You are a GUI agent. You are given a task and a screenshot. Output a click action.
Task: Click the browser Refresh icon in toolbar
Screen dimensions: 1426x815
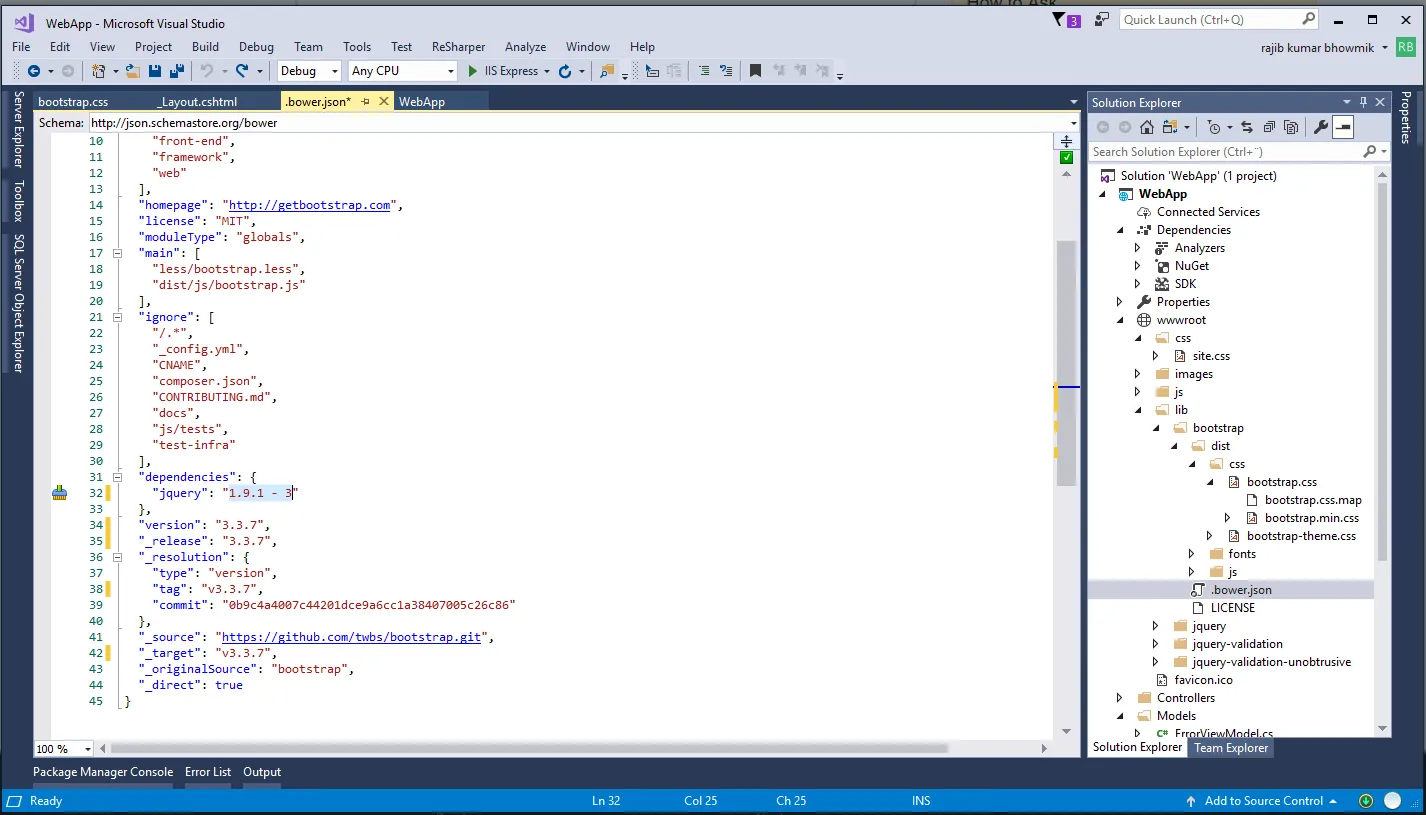[x=565, y=71]
